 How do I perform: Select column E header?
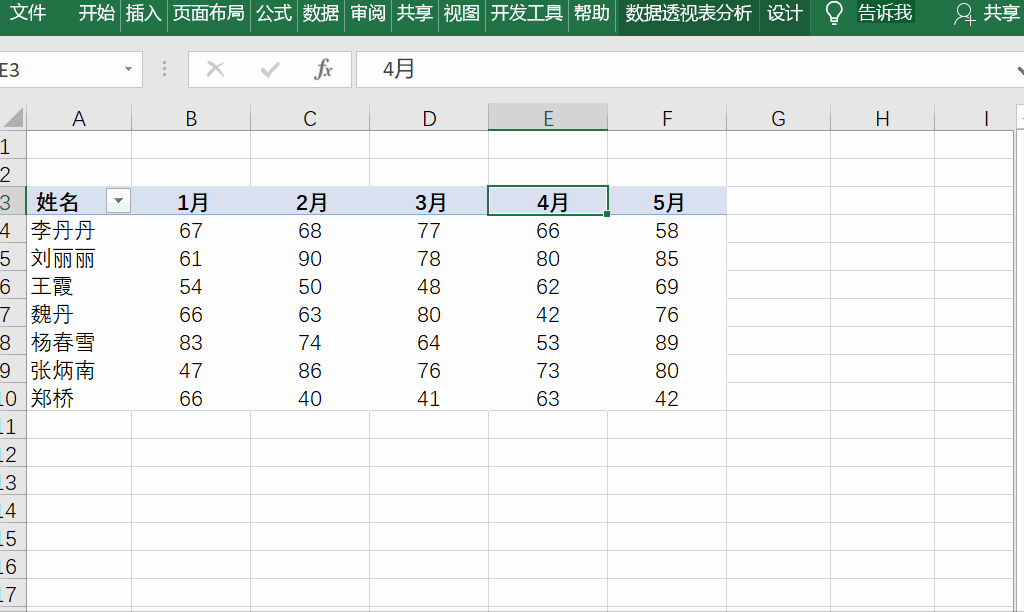548,118
